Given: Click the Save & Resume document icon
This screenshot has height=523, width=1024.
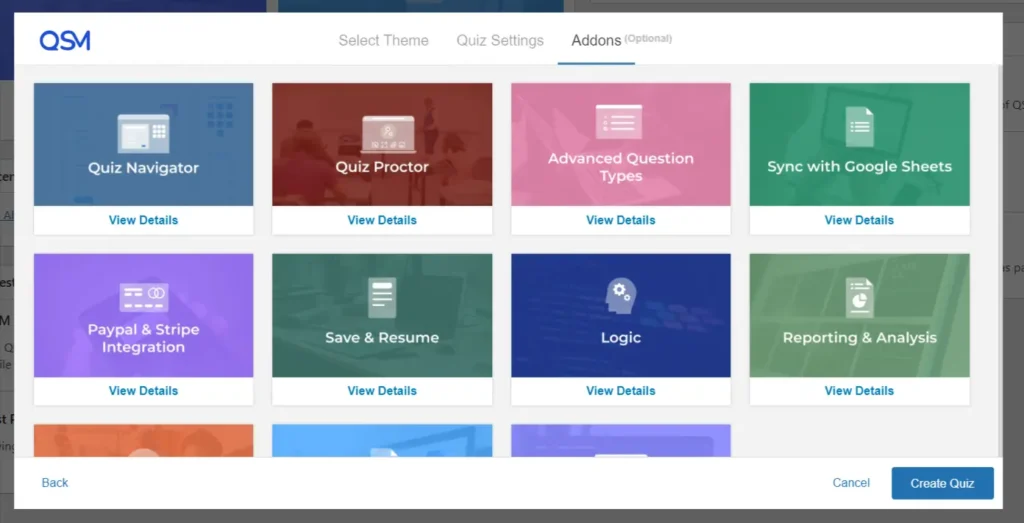Looking at the screenshot, I should tap(382, 298).
